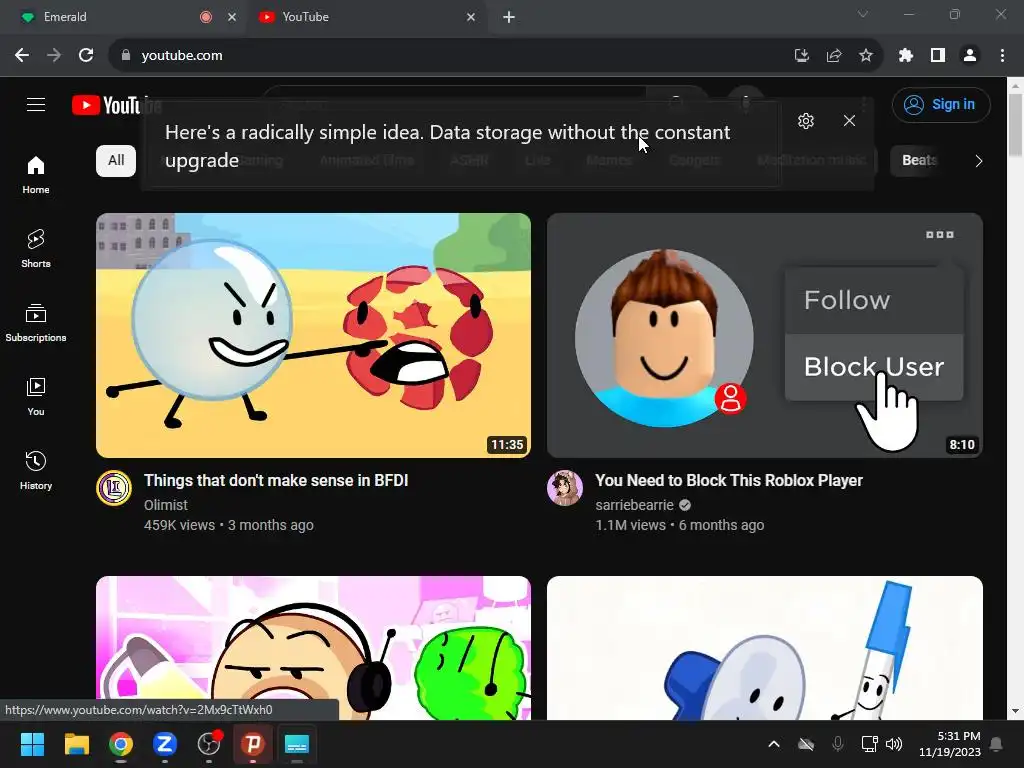The width and height of the screenshot is (1024, 768).
Task: Open OBS Studio from taskbar
Action: pyautogui.click(x=209, y=744)
